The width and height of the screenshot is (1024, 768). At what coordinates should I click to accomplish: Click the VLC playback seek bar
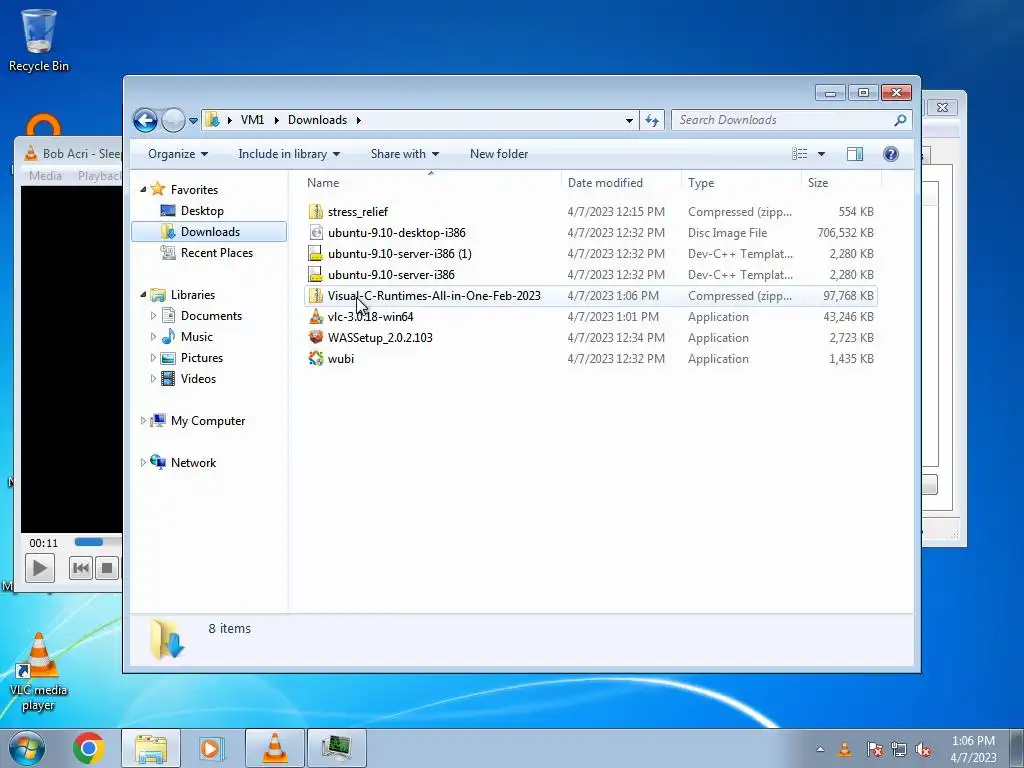[97, 542]
